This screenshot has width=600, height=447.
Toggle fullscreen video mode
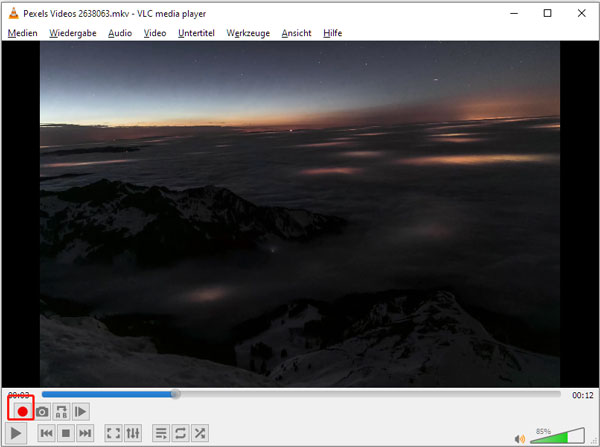(113, 433)
